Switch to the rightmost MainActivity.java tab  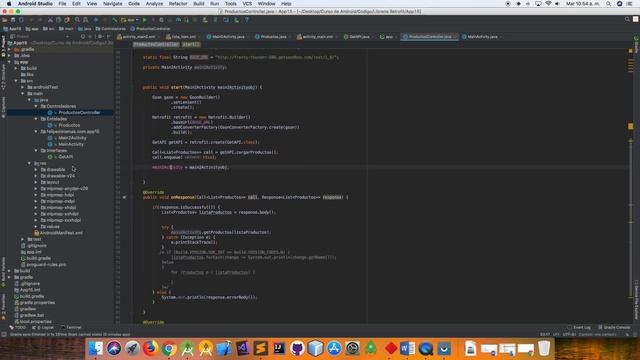click(x=482, y=37)
